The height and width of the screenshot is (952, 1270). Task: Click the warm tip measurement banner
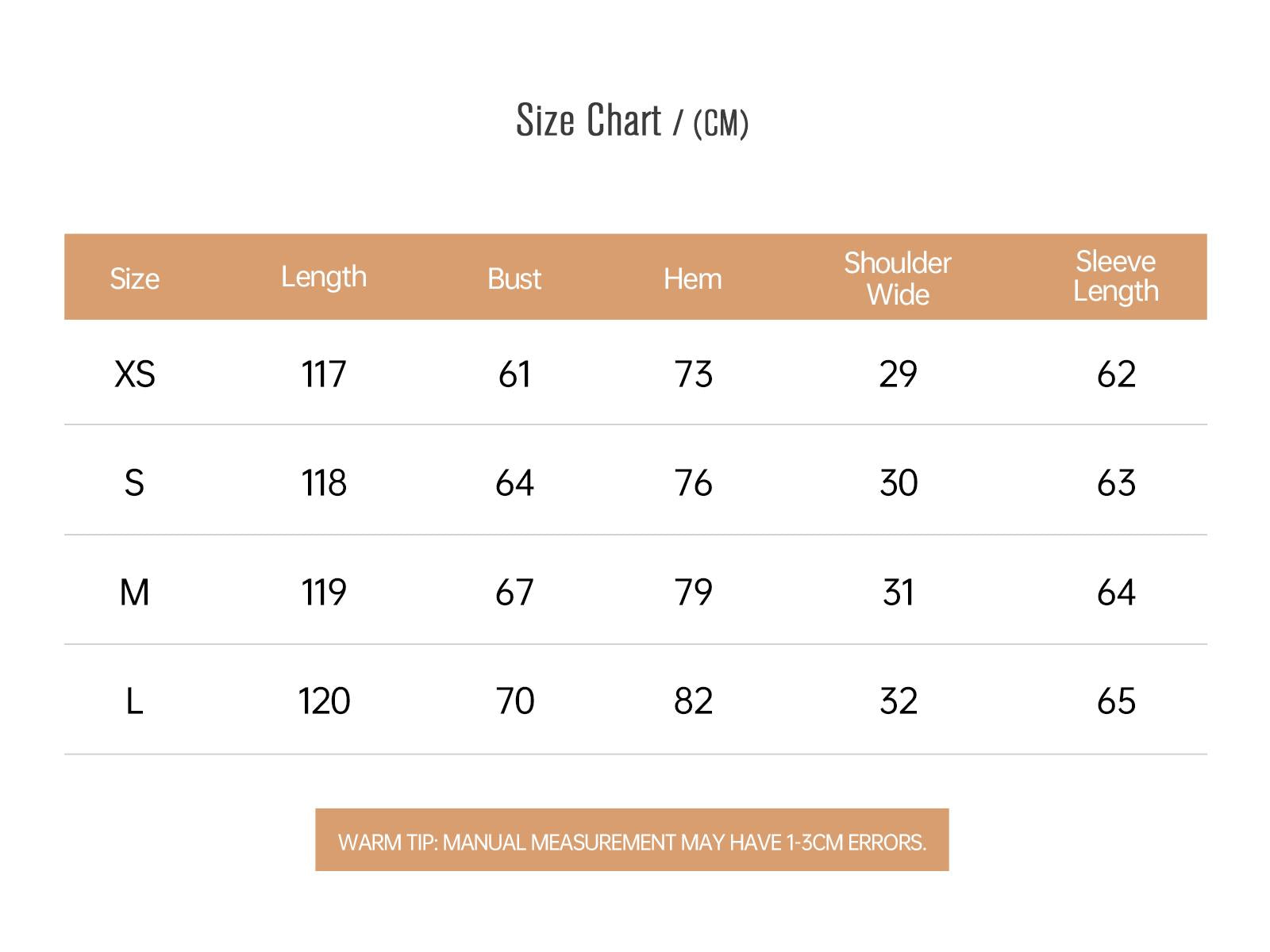632,841
